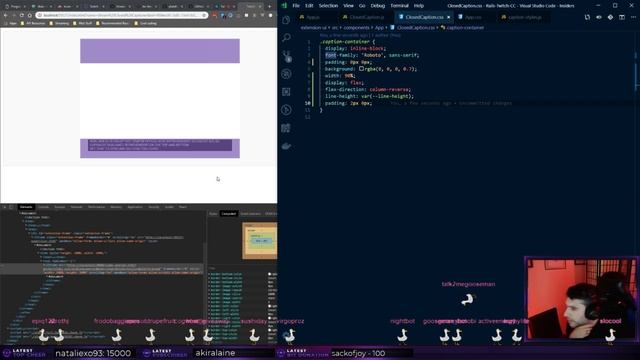Open the editor More Actions ellipsis
This screenshot has width=640, height=360.
pyautogui.click(x=633, y=17)
